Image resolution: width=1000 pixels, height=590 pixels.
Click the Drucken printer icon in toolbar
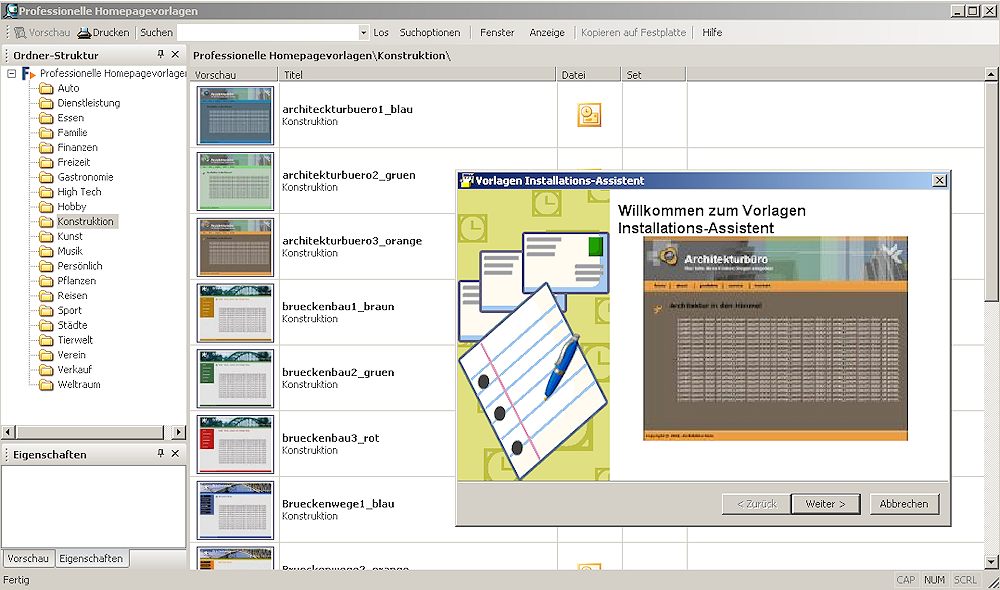point(84,33)
